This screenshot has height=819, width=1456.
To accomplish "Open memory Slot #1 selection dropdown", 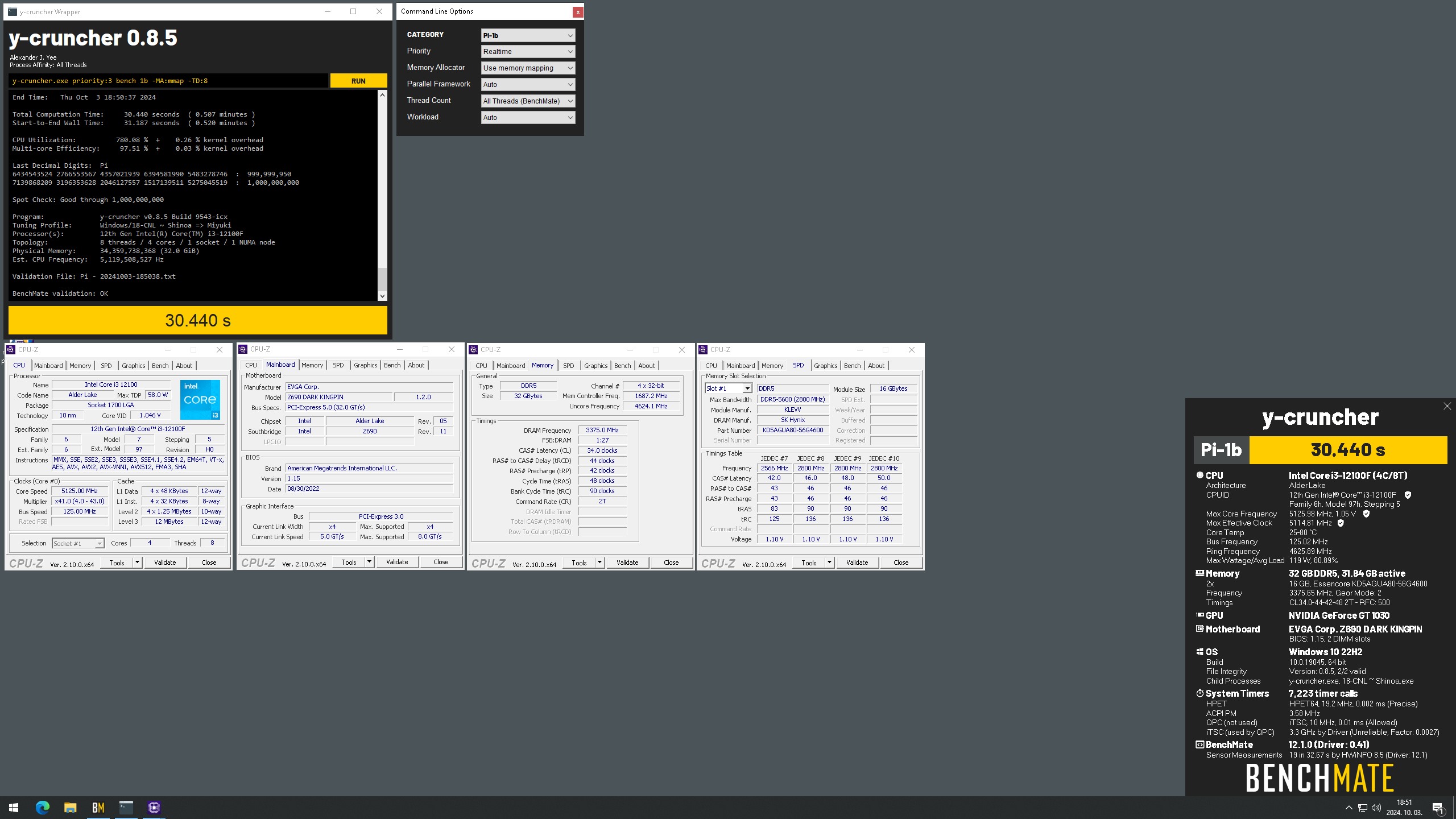I will point(729,388).
